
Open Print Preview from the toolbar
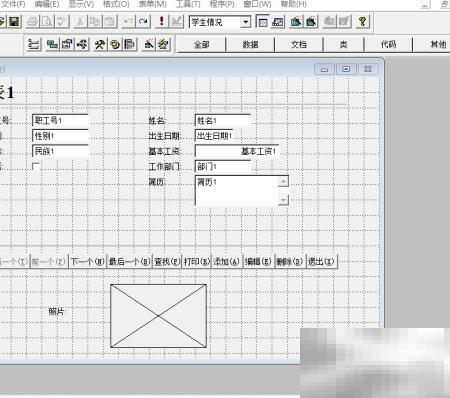tap(47, 22)
